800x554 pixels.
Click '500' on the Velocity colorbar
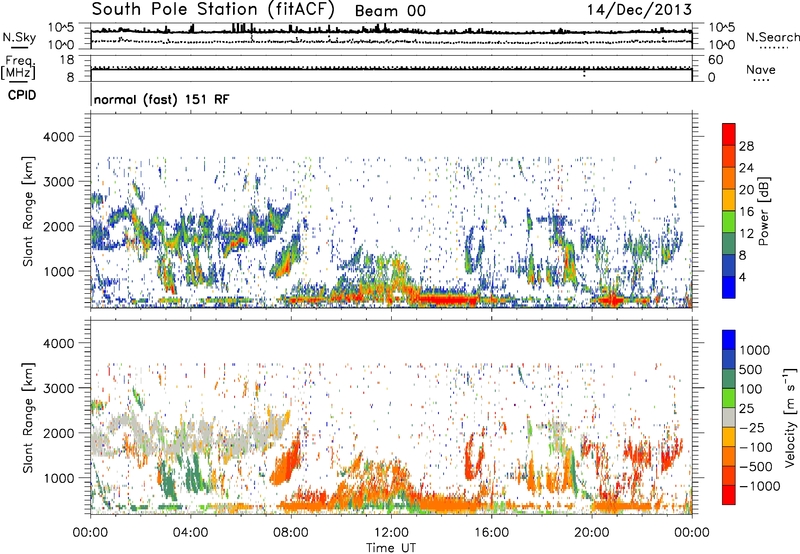click(751, 369)
